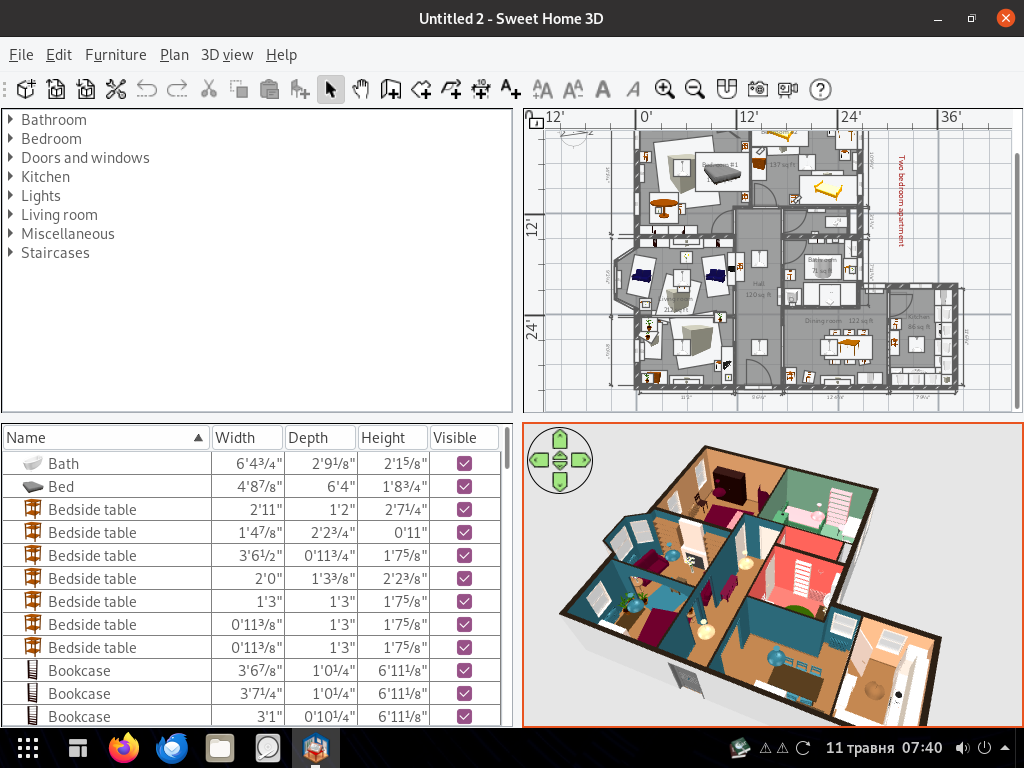
Task: Toggle Visible for Bookcase 3'6⅞" wide
Action: pyautogui.click(x=464, y=670)
